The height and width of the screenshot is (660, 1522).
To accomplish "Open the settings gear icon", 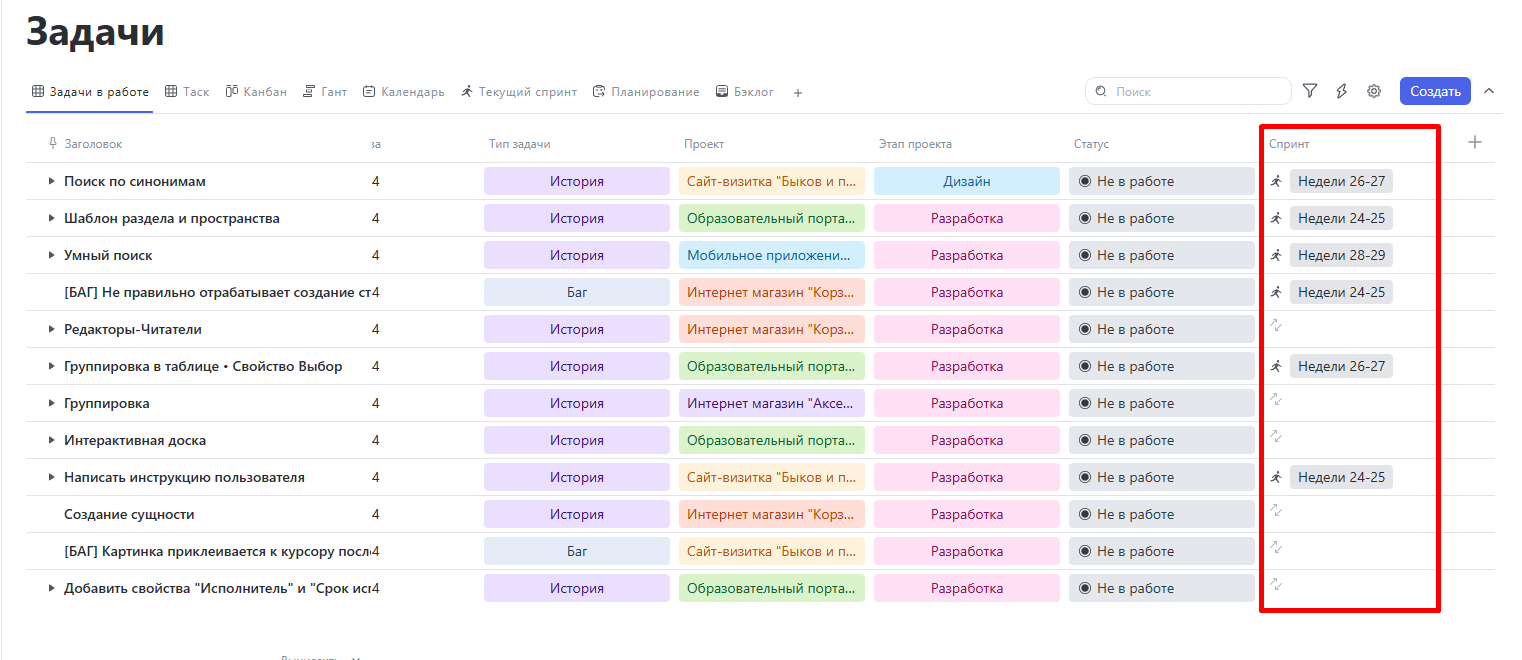I will pyautogui.click(x=1374, y=91).
